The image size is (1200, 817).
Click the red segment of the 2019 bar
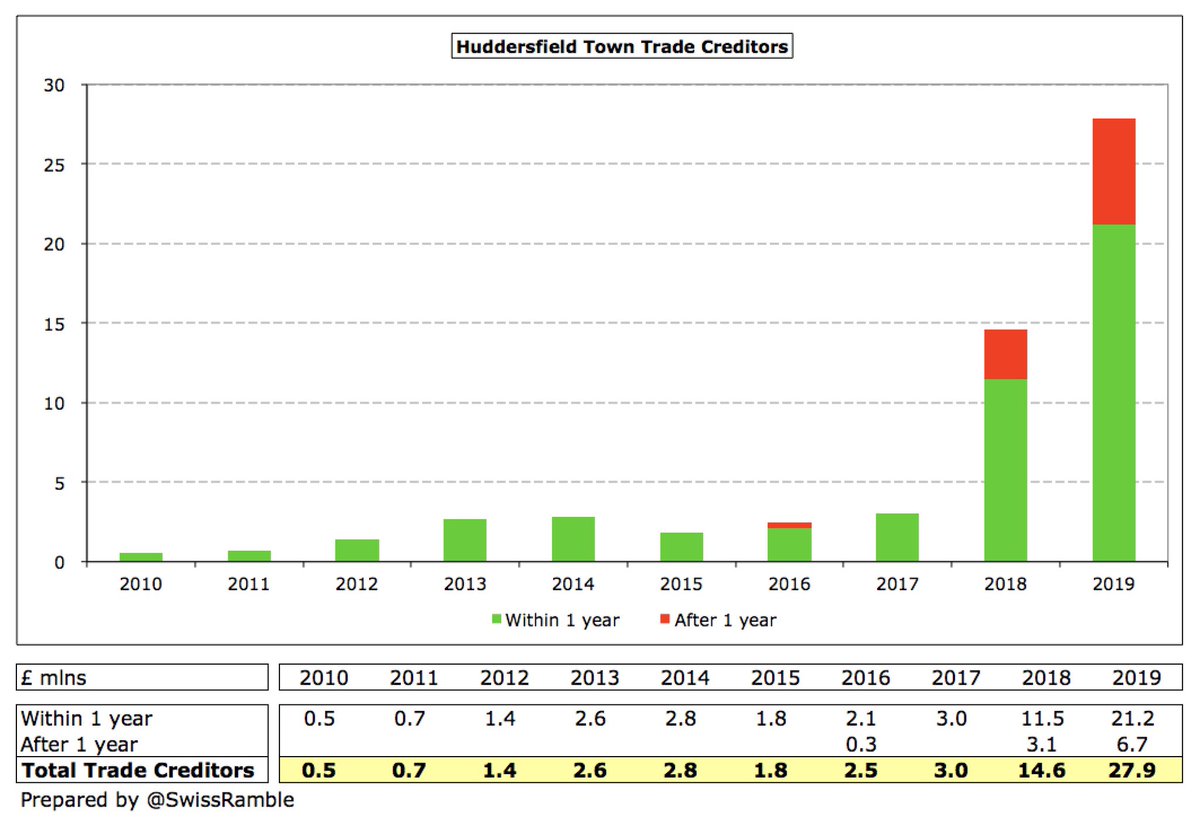click(x=1113, y=172)
